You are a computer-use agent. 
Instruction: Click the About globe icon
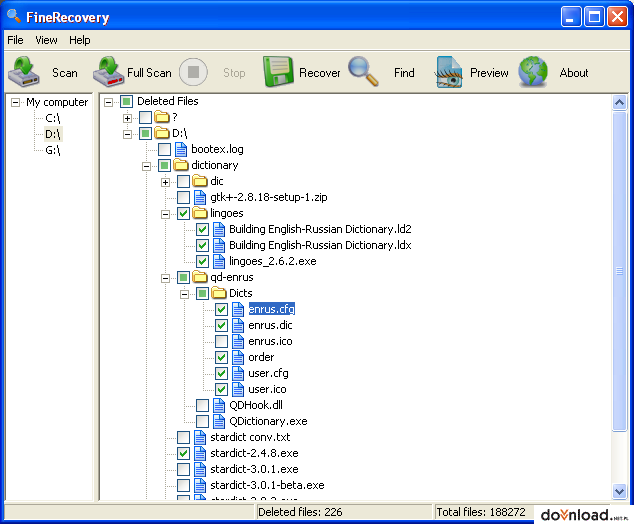coord(533,72)
